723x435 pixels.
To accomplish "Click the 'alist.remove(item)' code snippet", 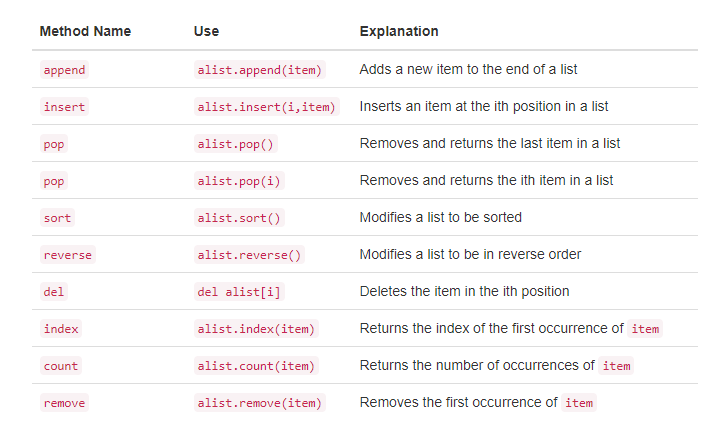I will (x=259, y=403).
